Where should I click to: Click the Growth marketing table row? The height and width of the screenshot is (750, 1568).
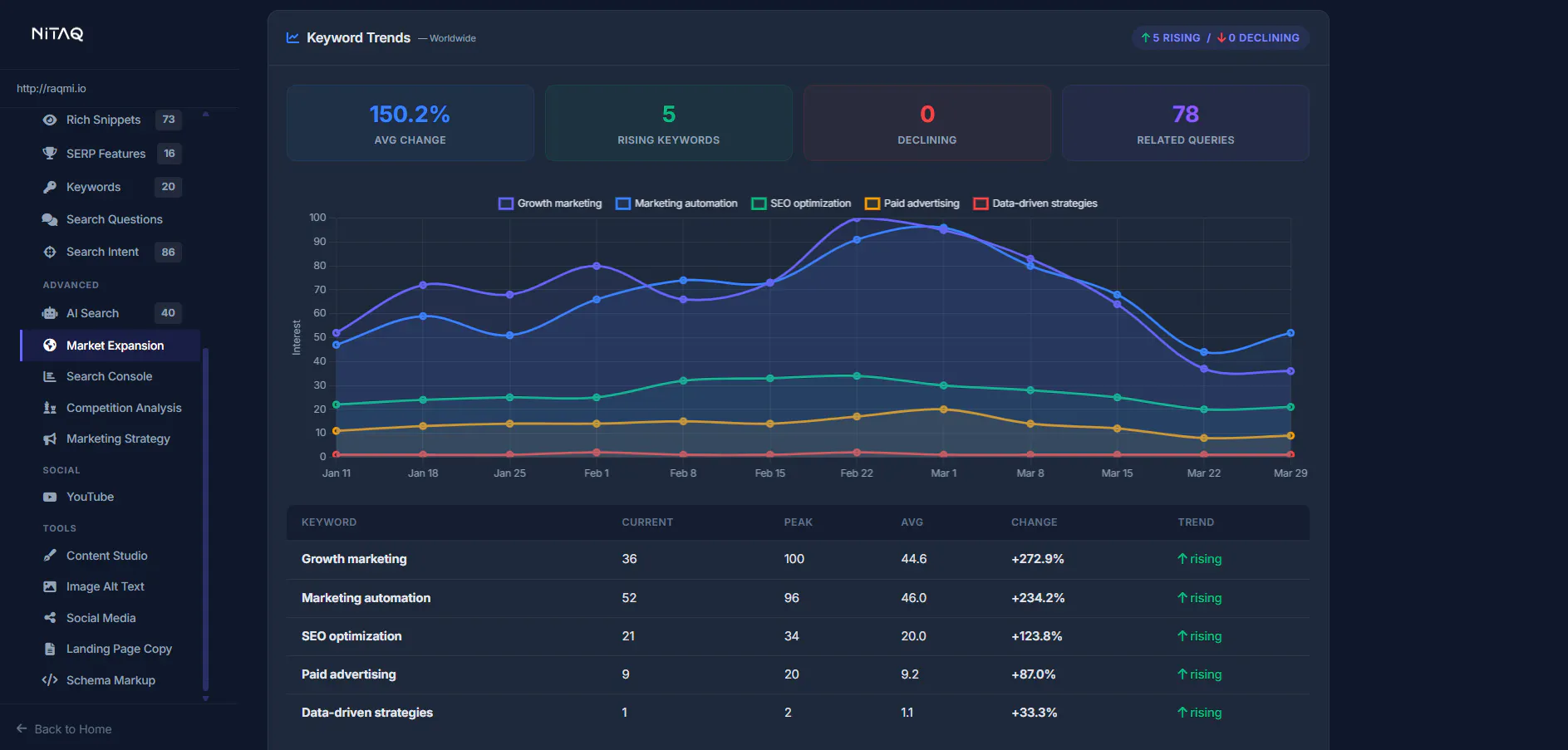(798, 559)
